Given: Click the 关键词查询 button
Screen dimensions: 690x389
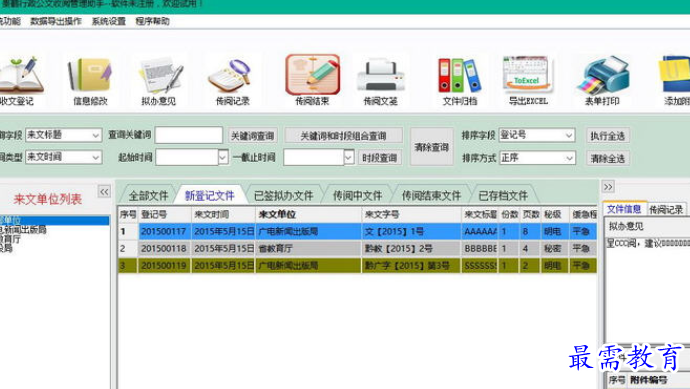Looking at the screenshot, I should point(253,136).
